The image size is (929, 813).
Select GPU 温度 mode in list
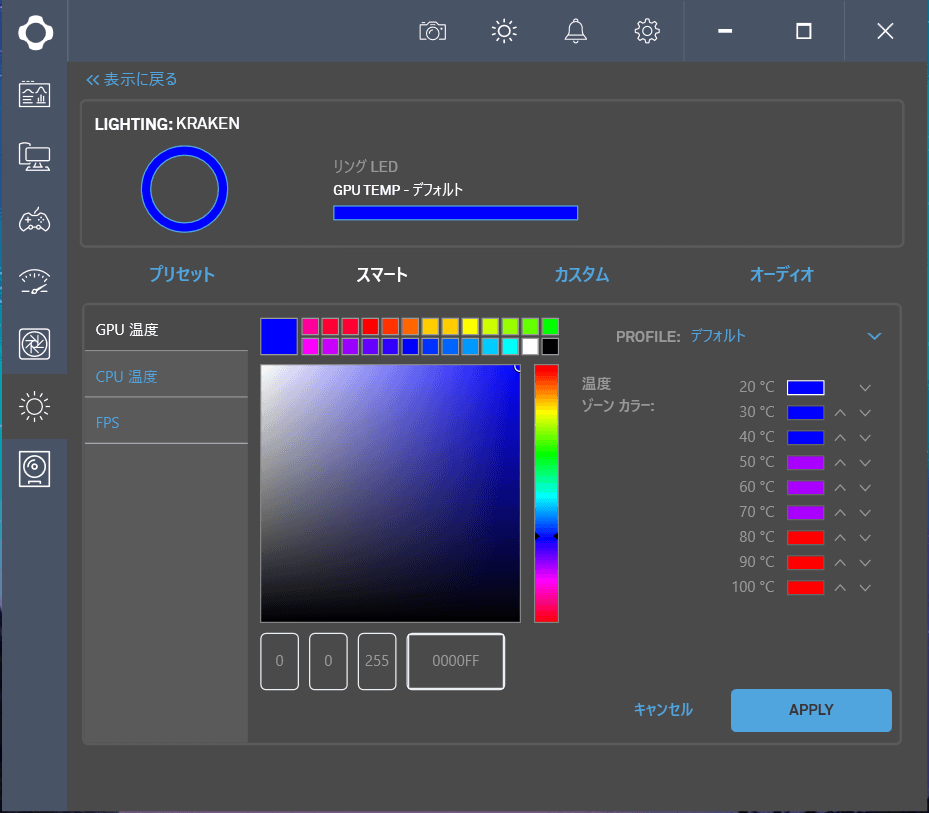coord(166,329)
